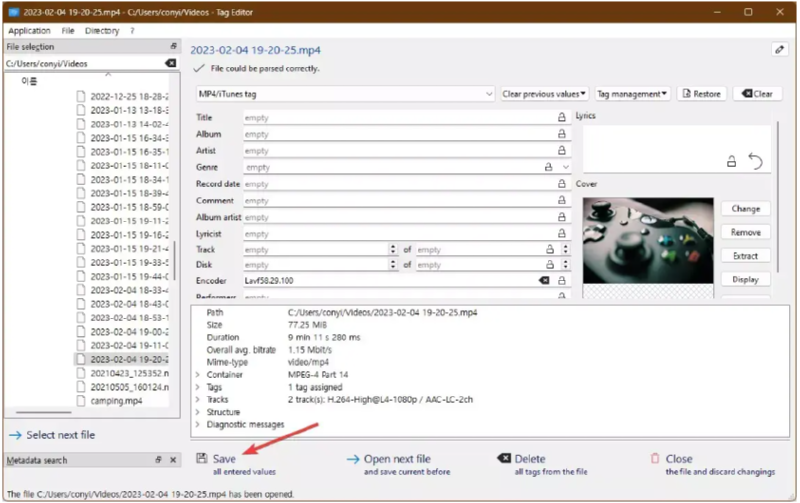This screenshot has height=503, width=800.
Task: Click the Delete all tags icon
Action: (503, 459)
